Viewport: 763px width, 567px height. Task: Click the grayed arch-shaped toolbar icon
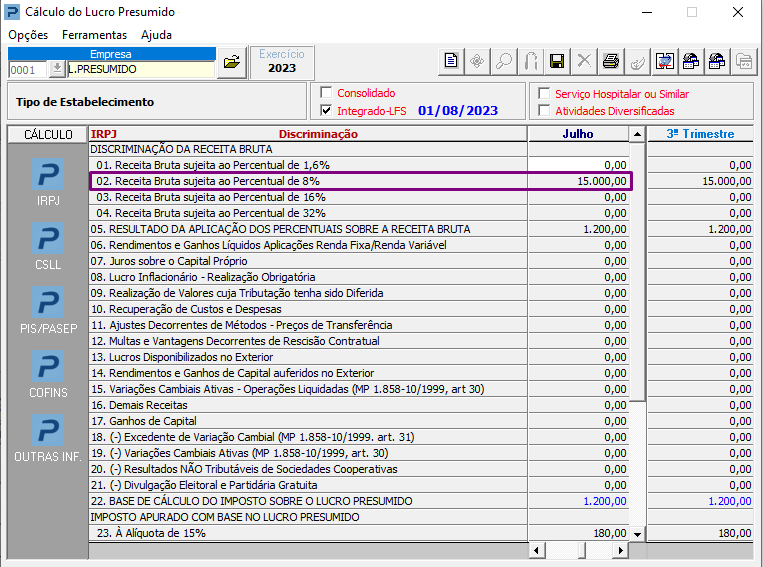[530, 61]
